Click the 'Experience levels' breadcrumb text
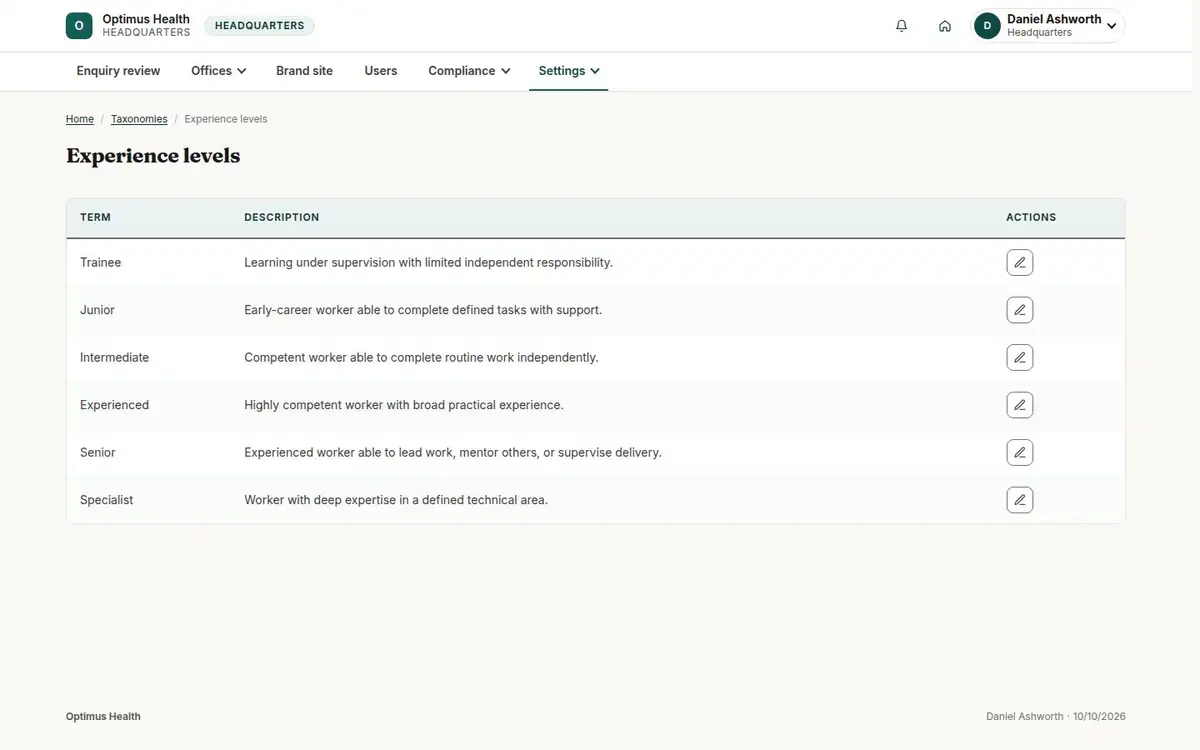This screenshot has height=750, width=1200. click(226, 119)
